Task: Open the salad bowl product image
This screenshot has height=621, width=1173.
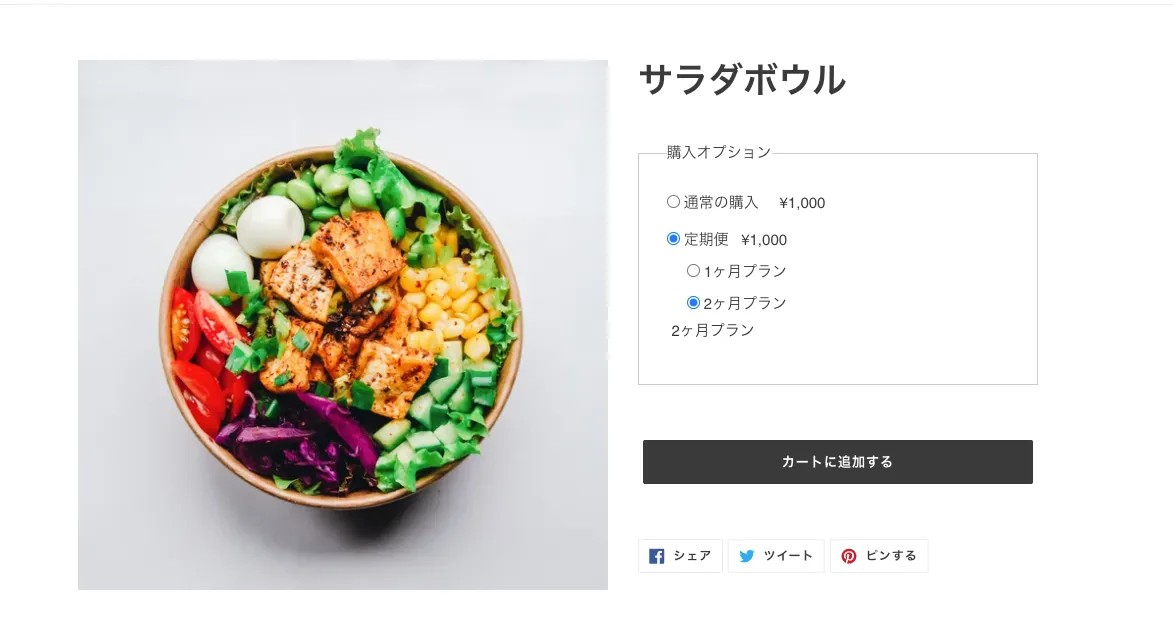Action: [343, 325]
